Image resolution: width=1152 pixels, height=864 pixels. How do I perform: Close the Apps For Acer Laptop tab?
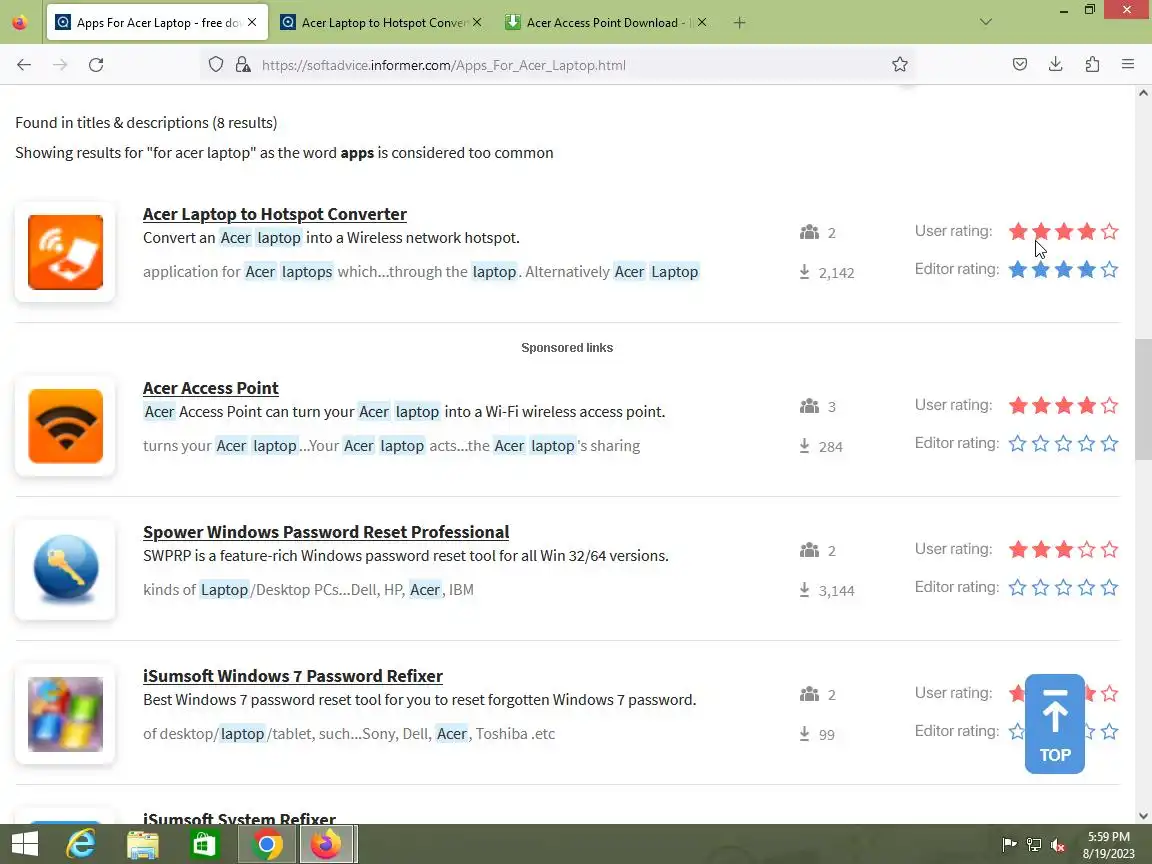252,23
